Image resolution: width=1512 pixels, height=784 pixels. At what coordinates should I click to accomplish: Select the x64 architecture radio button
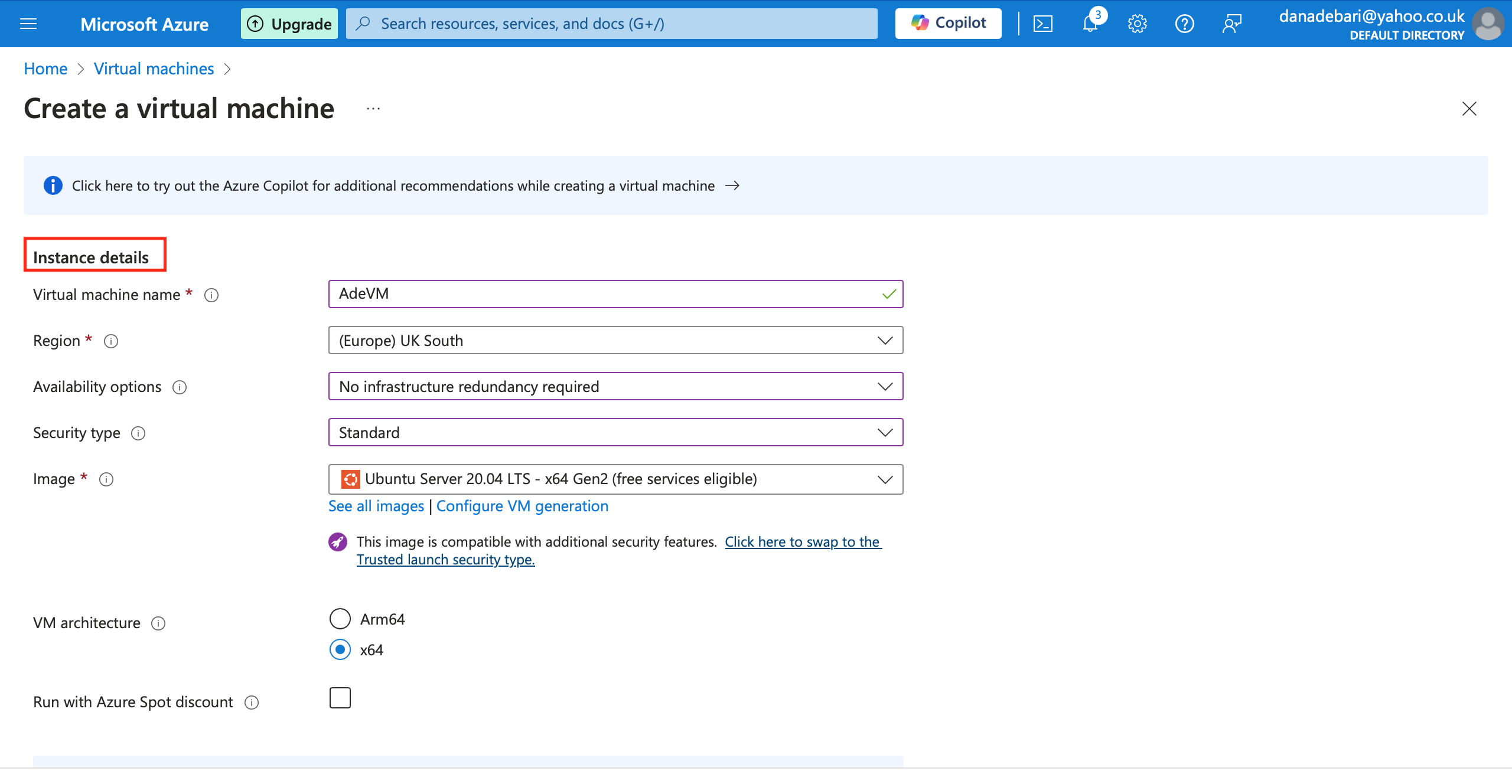tap(340, 649)
